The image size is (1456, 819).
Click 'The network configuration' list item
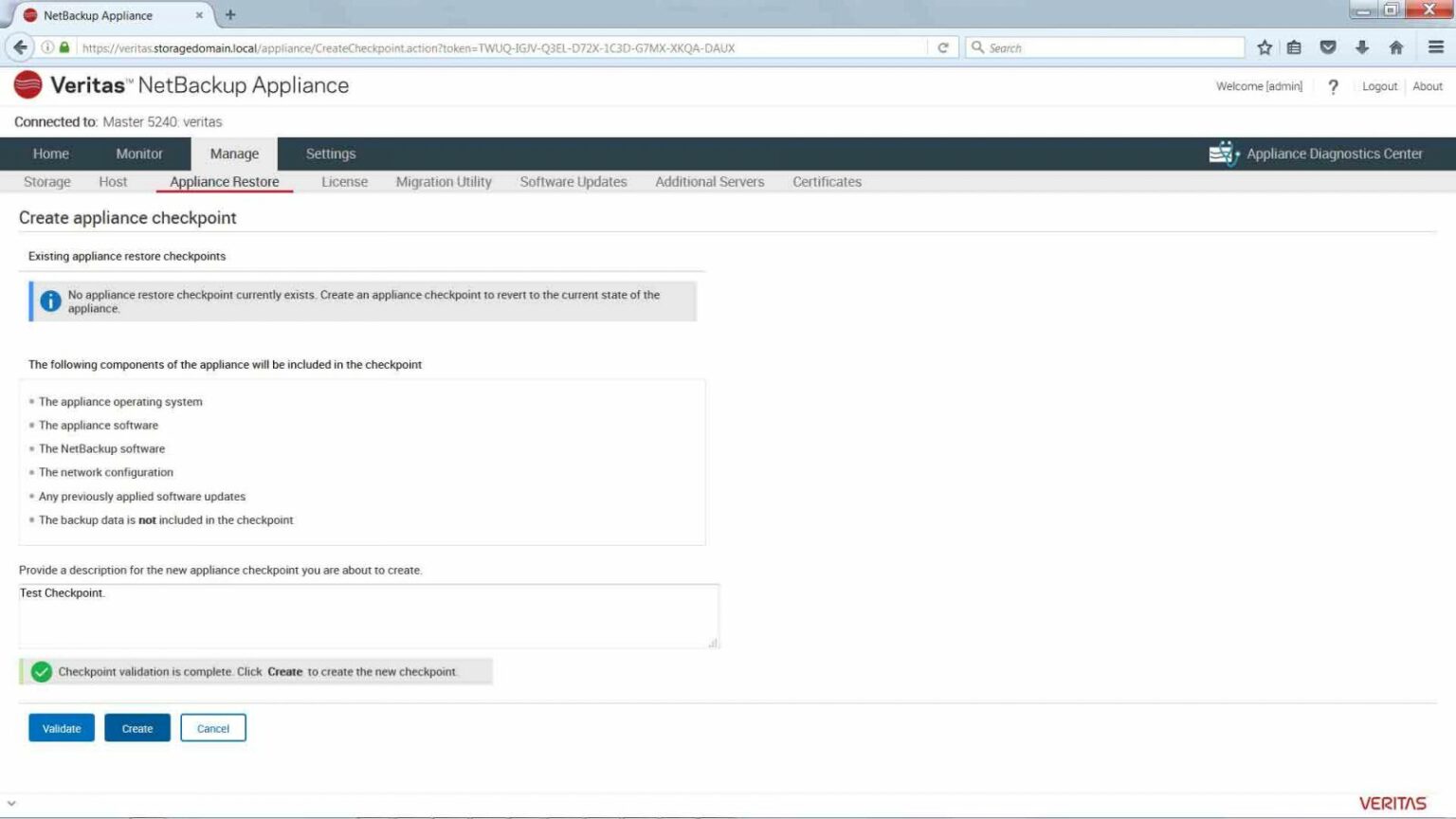(106, 472)
